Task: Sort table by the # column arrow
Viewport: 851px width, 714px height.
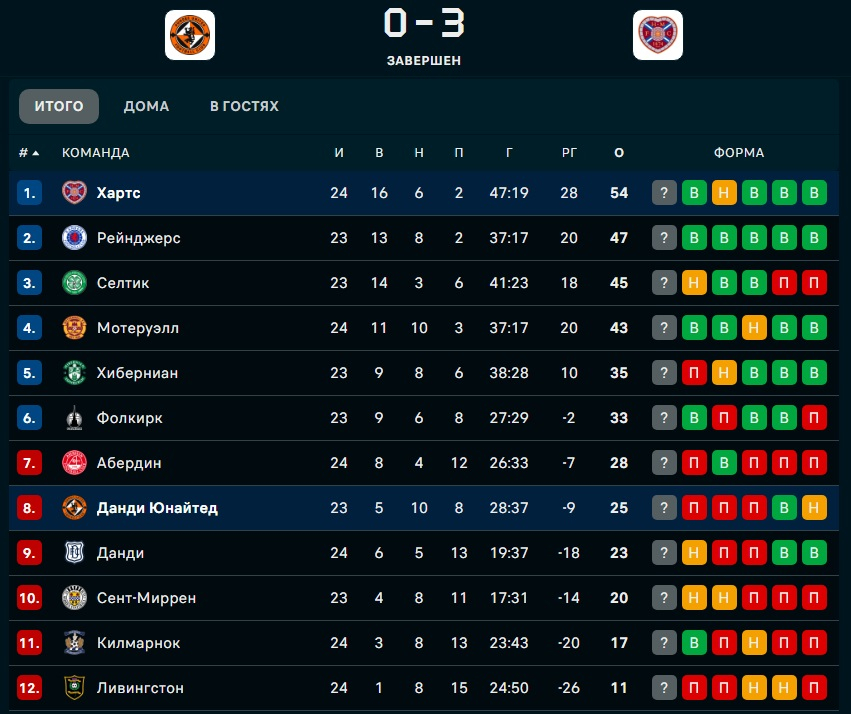Action: point(36,153)
